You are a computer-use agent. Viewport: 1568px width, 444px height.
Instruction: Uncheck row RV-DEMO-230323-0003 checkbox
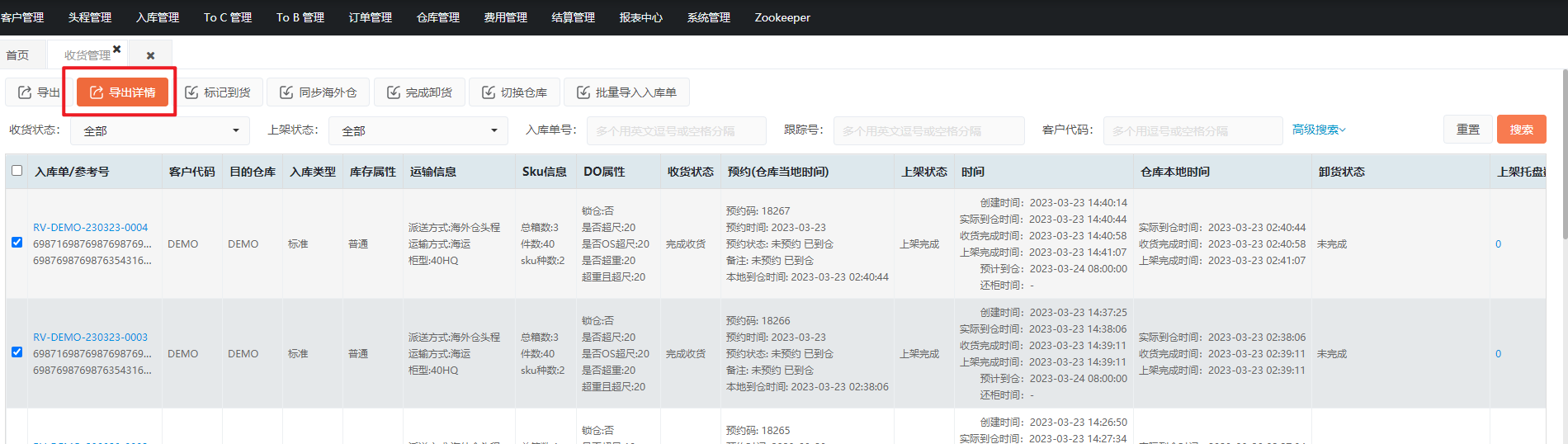coord(17,352)
